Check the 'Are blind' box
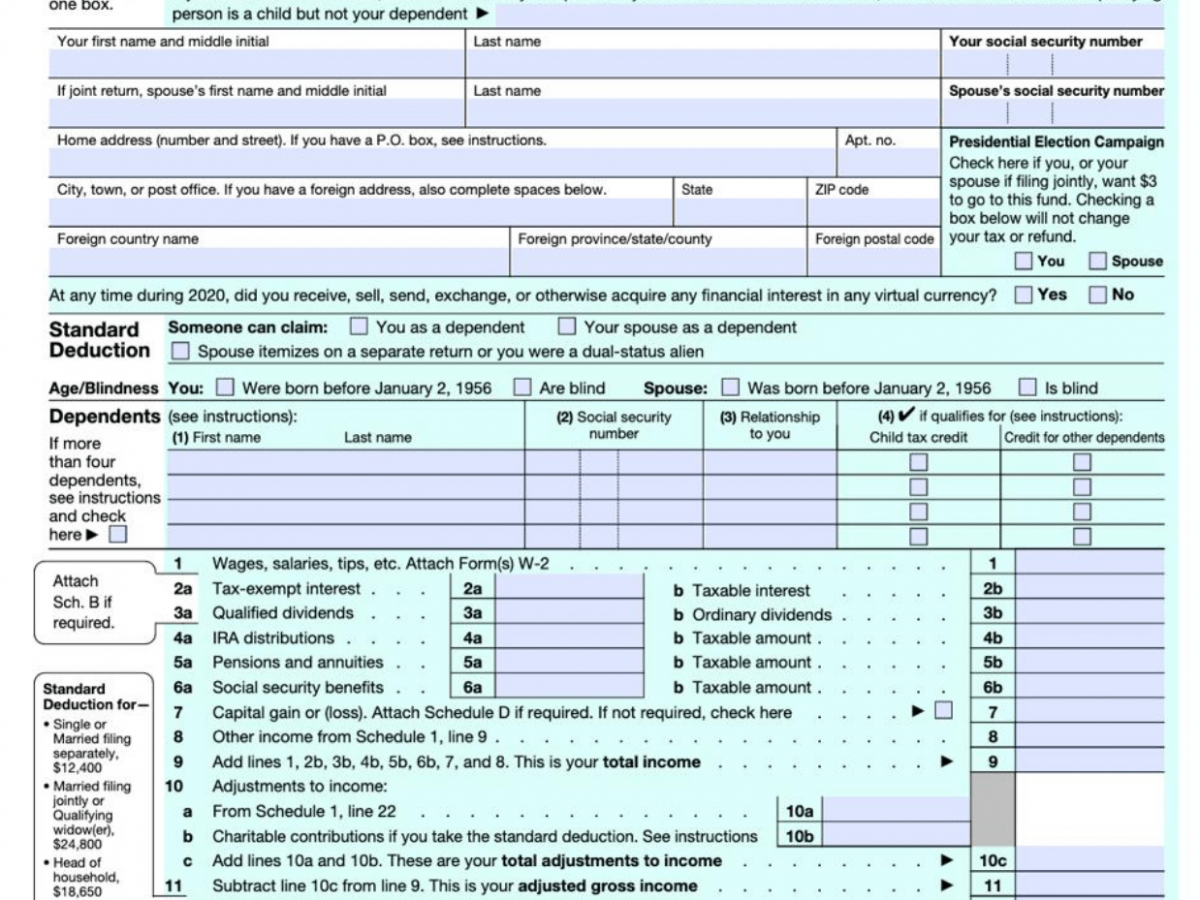The height and width of the screenshot is (900, 1200). 521,388
